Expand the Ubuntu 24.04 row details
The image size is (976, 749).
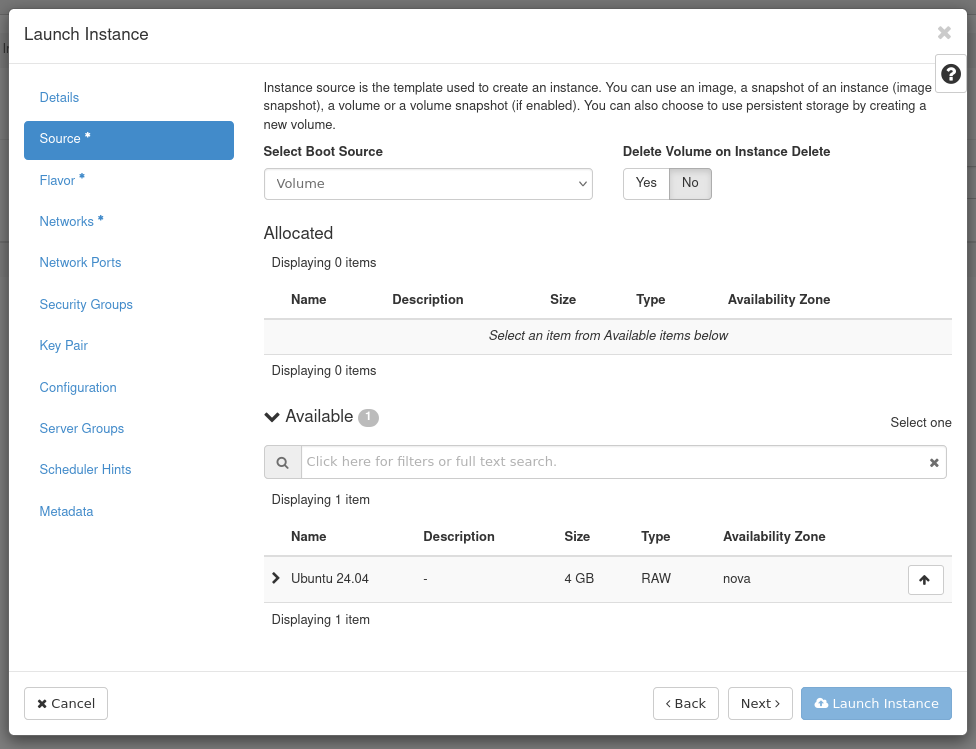click(276, 578)
